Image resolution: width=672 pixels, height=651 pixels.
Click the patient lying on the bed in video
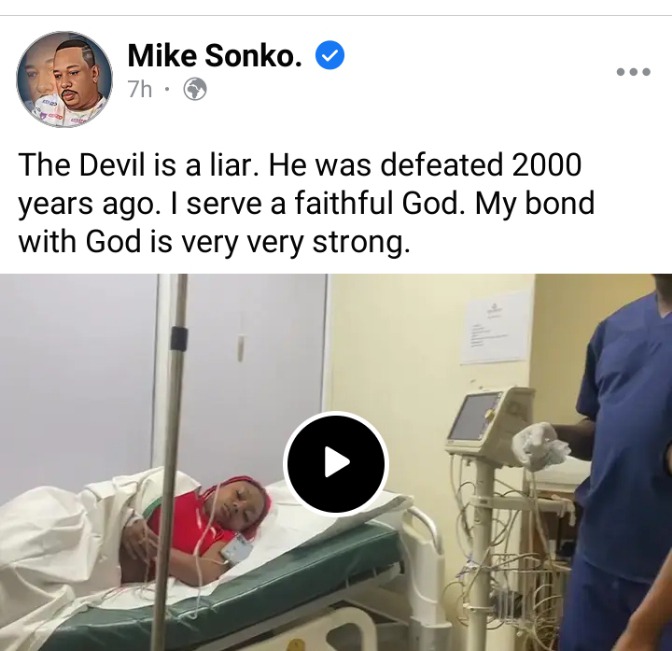[x=197, y=521]
